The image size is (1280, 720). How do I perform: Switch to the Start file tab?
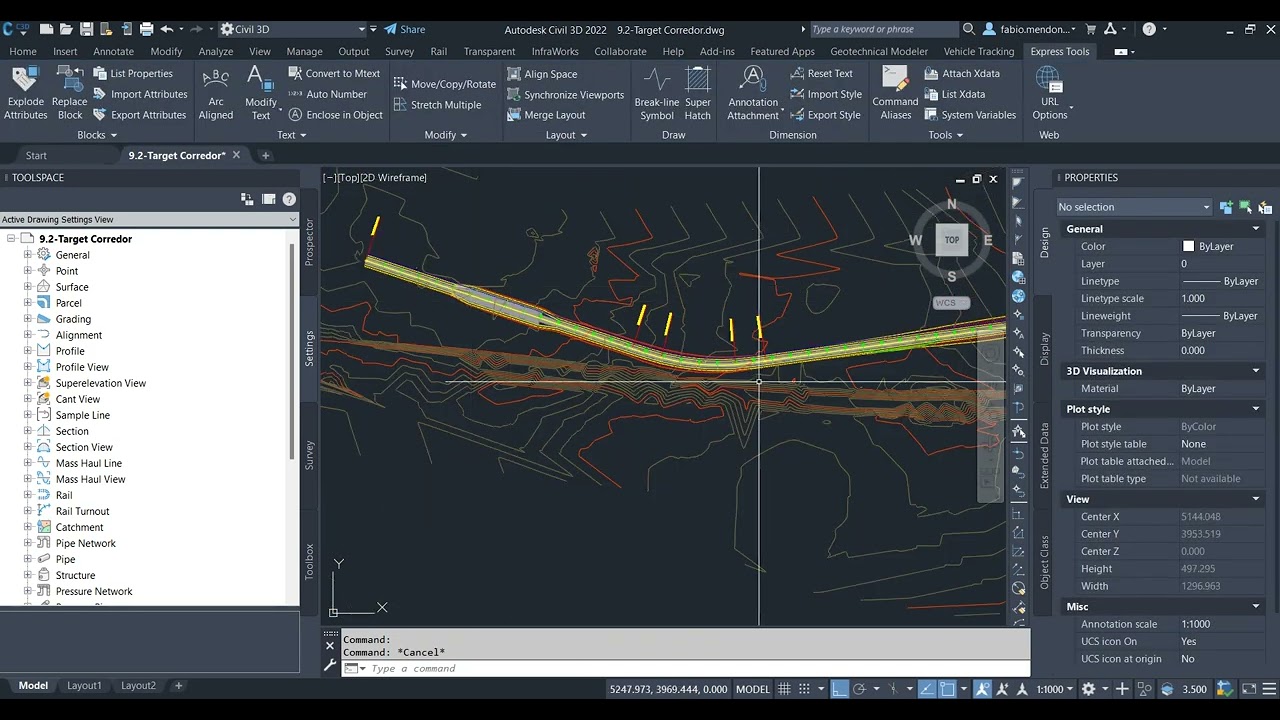pos(36,156)
